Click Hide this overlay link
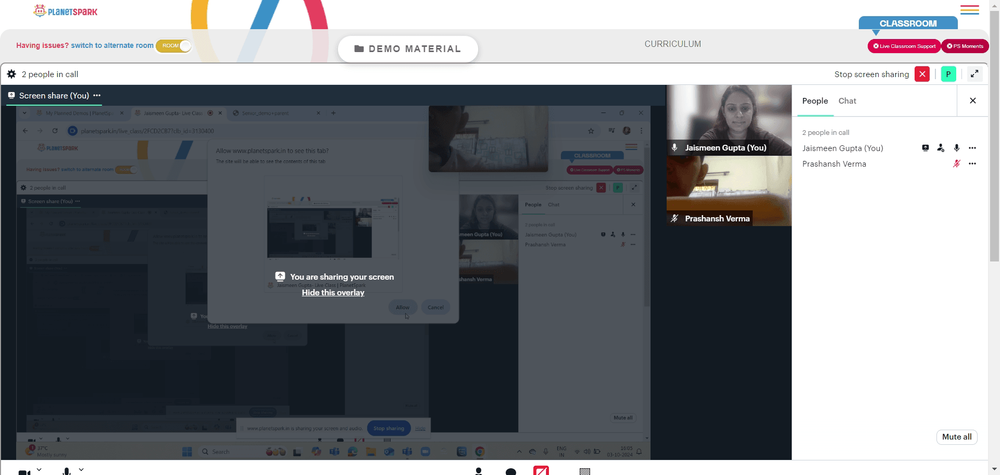Screen dimensions: 1000x475 pyautogui.click(x=333, y=293)
